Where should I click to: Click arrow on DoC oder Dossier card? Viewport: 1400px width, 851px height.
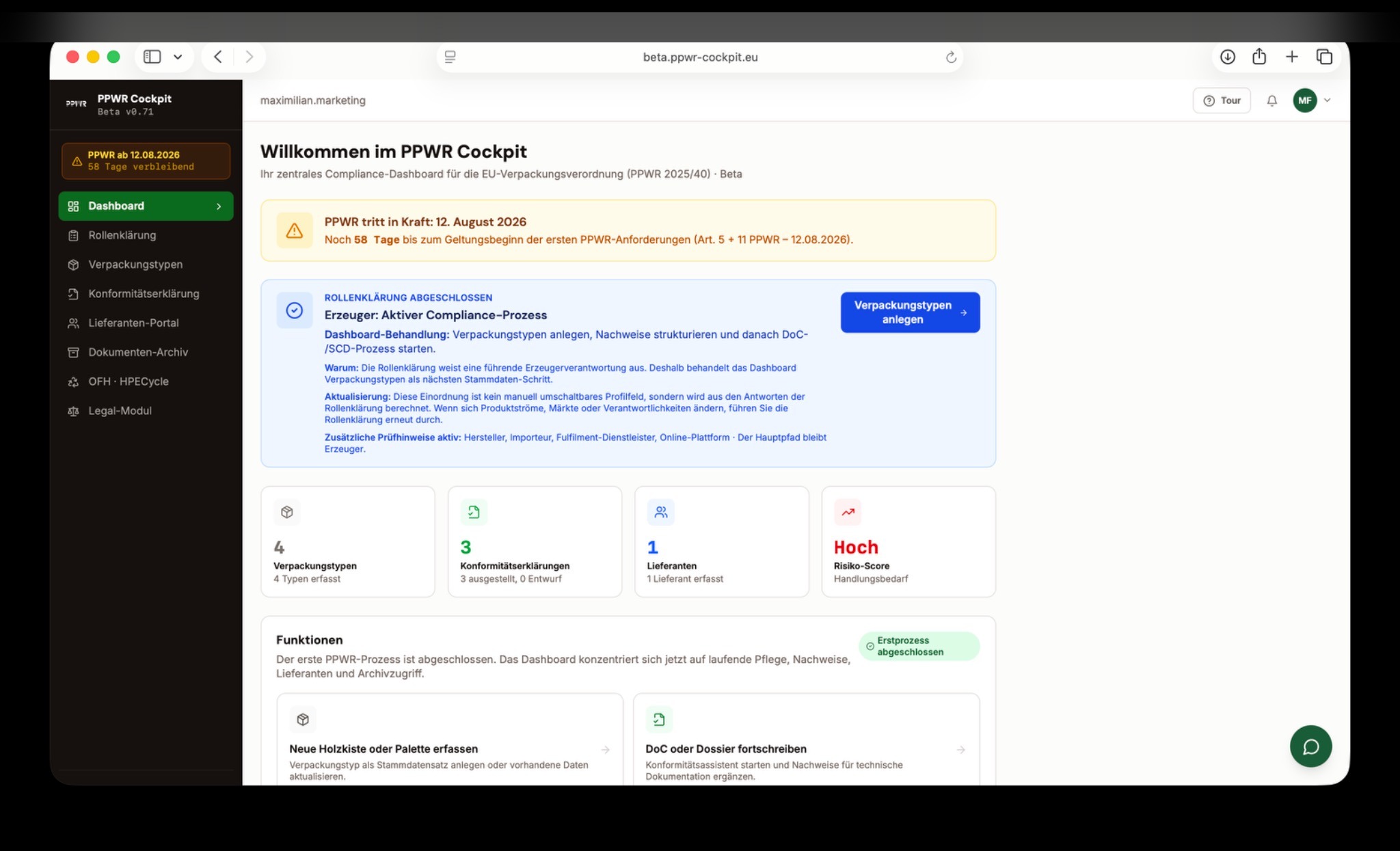[x=960, y=750]
